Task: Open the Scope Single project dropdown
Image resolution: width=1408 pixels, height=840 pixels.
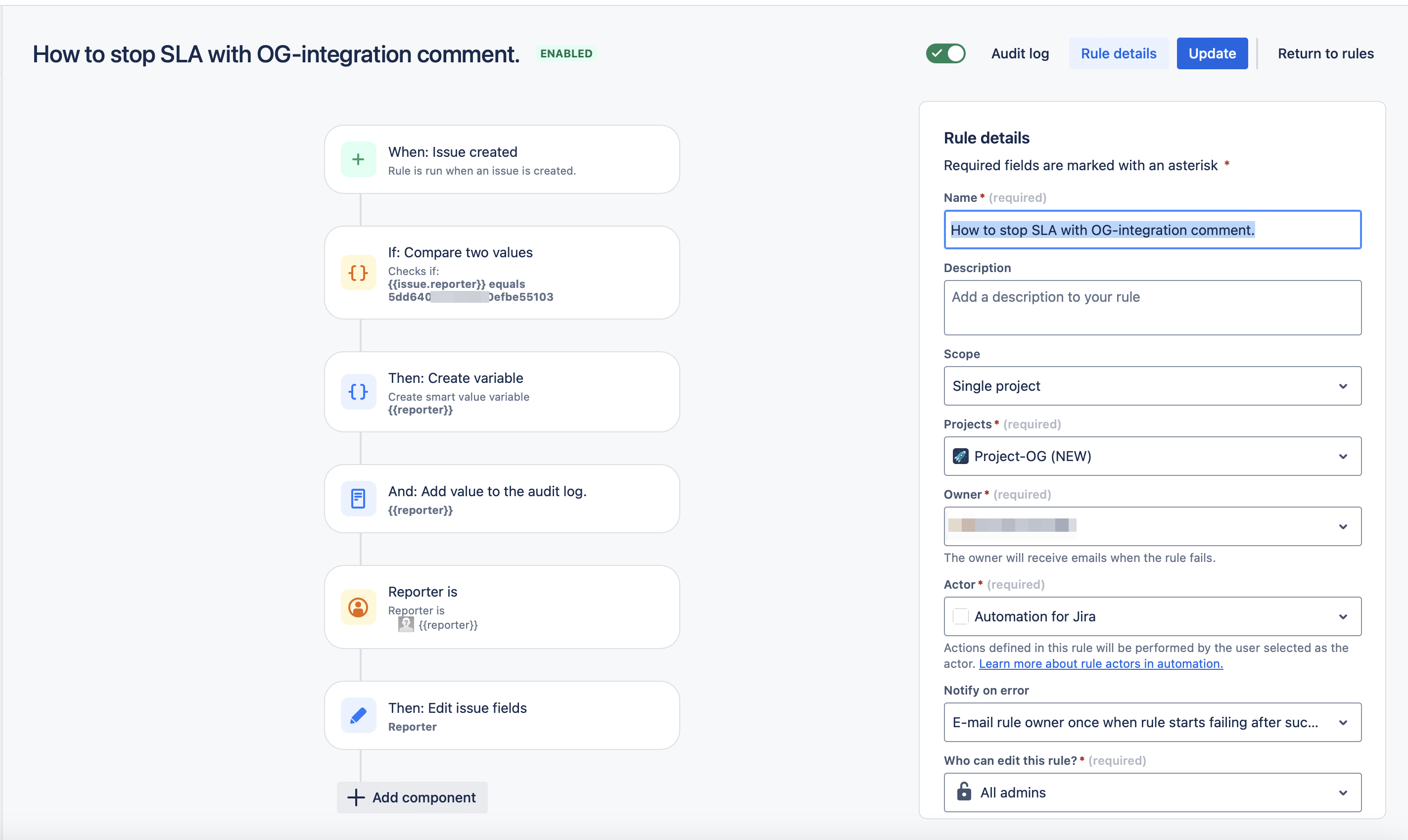Action: (x=1152, y=386)
